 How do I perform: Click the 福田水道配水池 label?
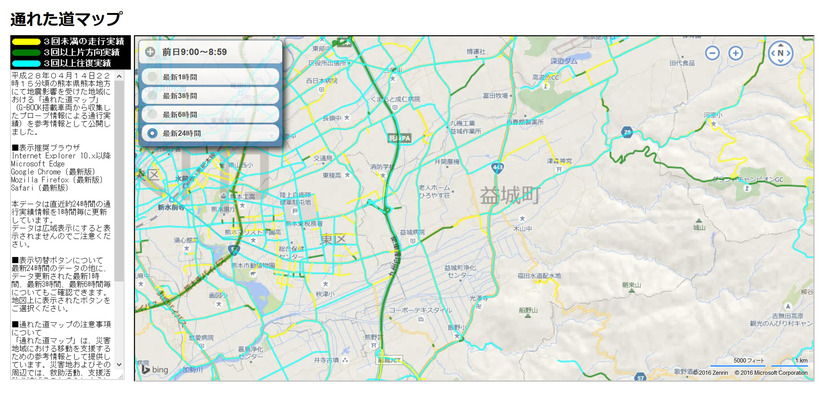[x=539, y=276]
